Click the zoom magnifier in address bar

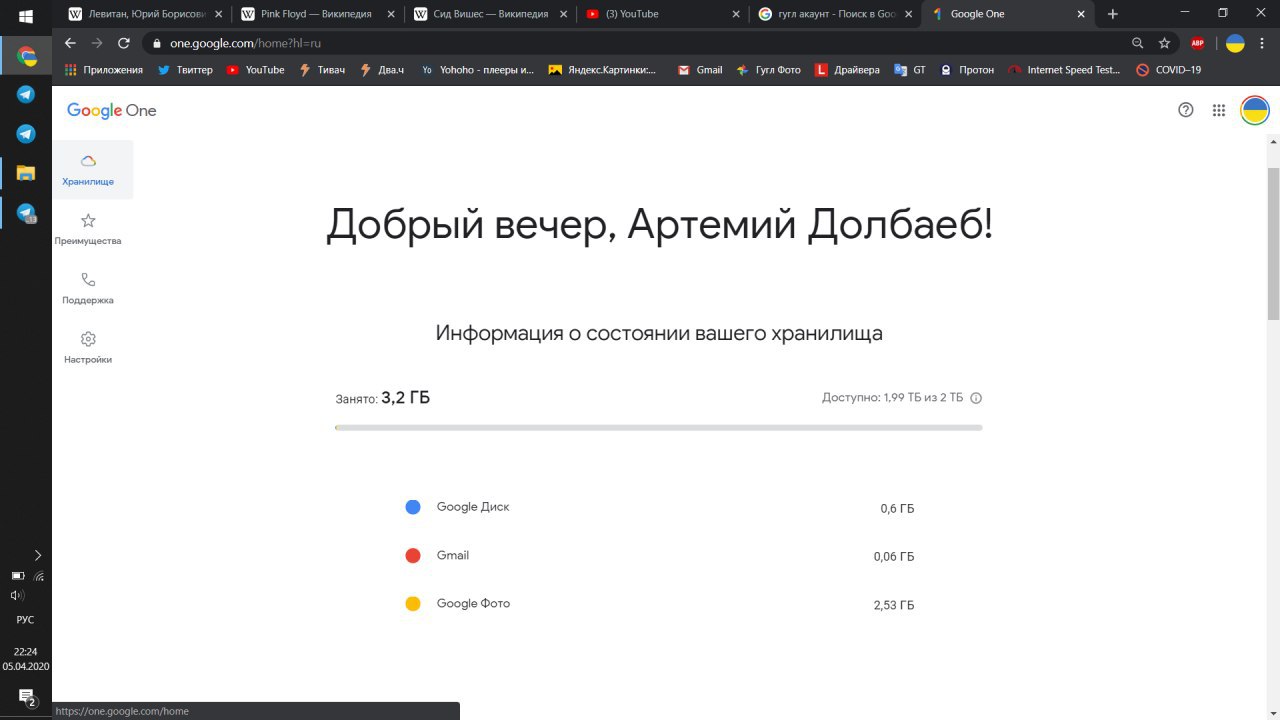tap(1138, 43)
